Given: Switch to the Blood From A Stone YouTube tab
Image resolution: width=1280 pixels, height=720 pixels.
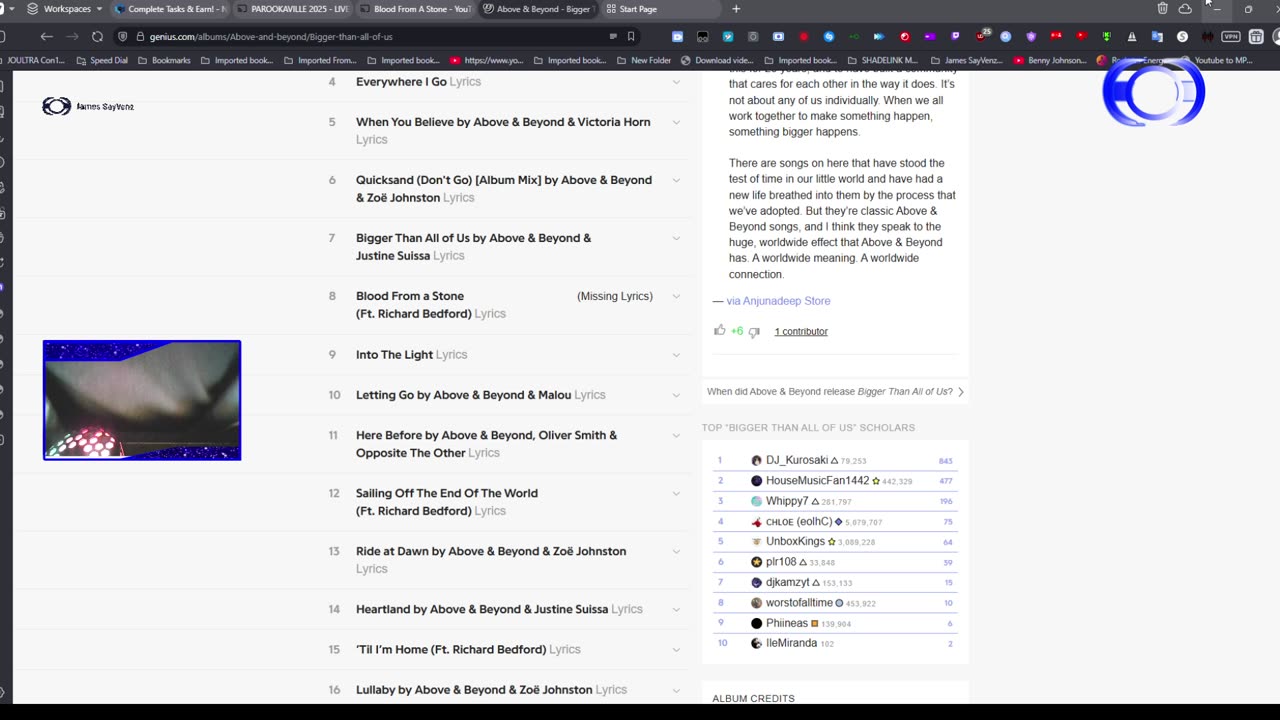Looking at the screenshot, I should pyautogui.click(x=415, y=9).
